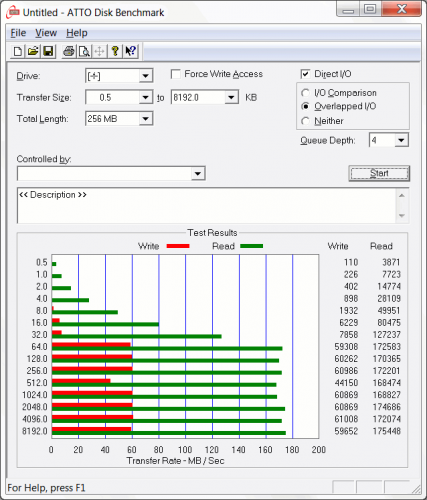427x500 pixels.
Task: Open the Controlled by dropdown
Action: 198,174
